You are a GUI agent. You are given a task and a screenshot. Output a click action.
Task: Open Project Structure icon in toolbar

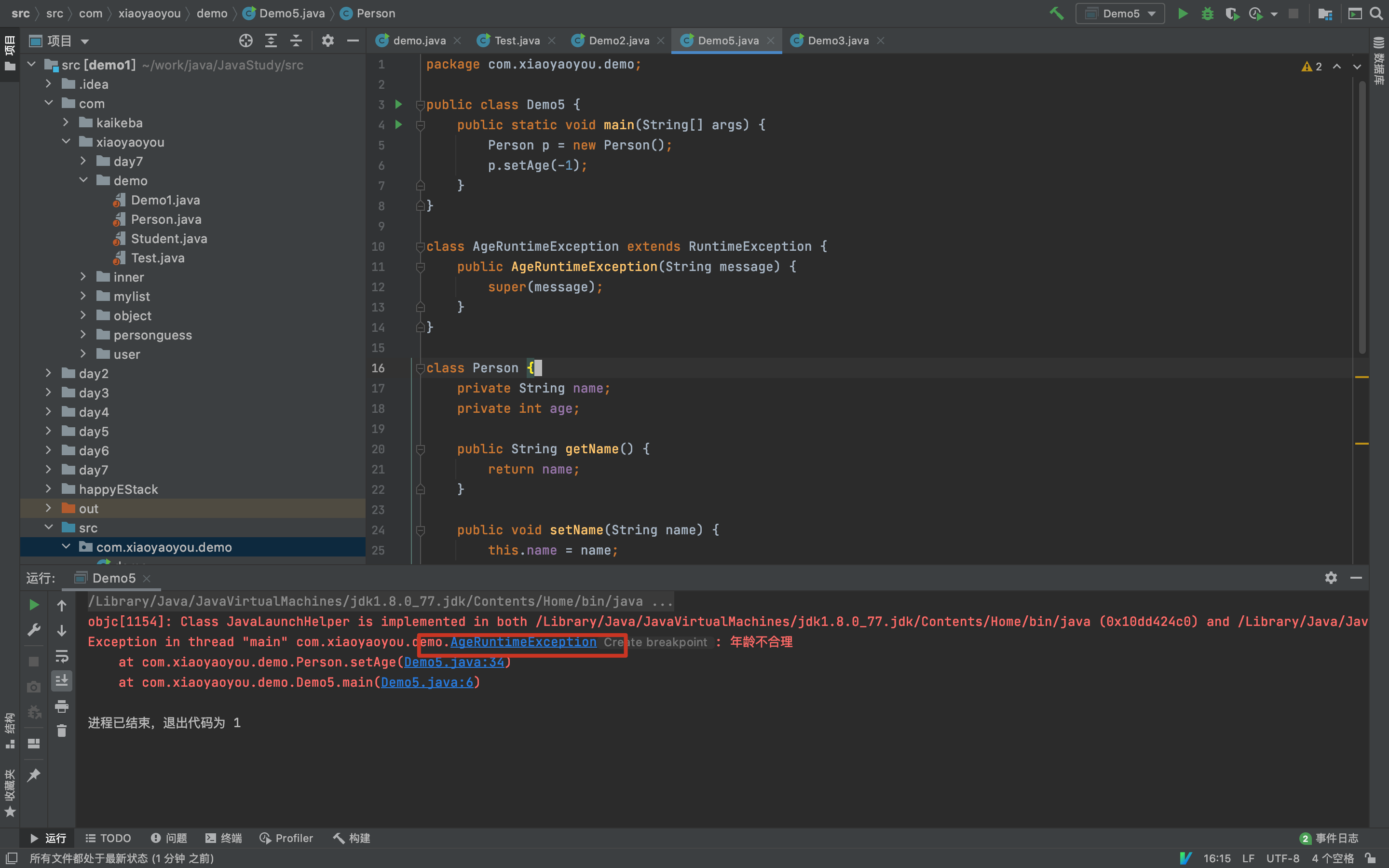(1325, 13)
